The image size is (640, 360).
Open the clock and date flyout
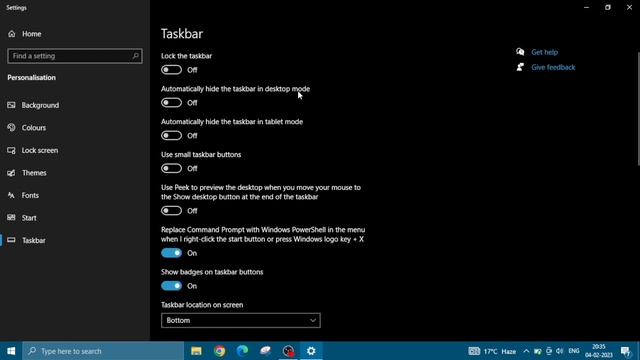tap(599, 351)
